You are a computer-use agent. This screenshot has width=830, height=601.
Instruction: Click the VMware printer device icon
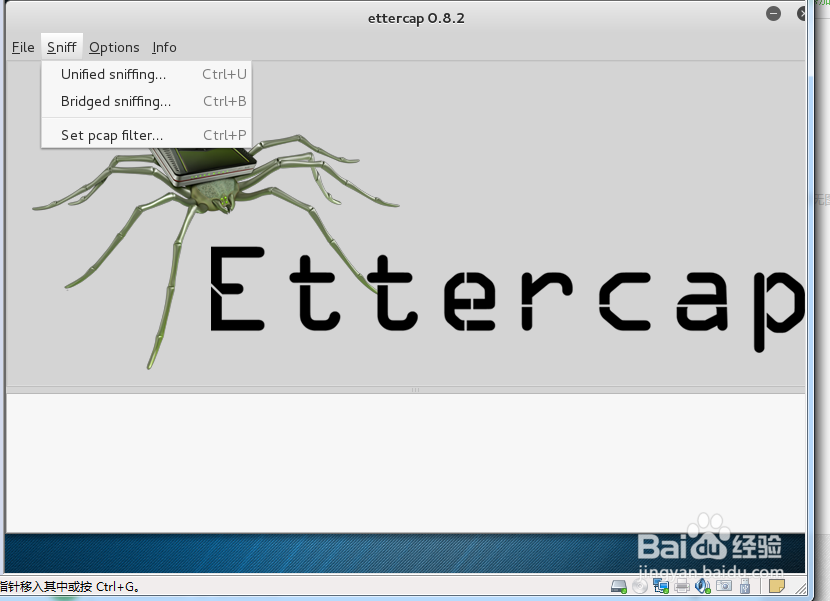click(682, 586)
